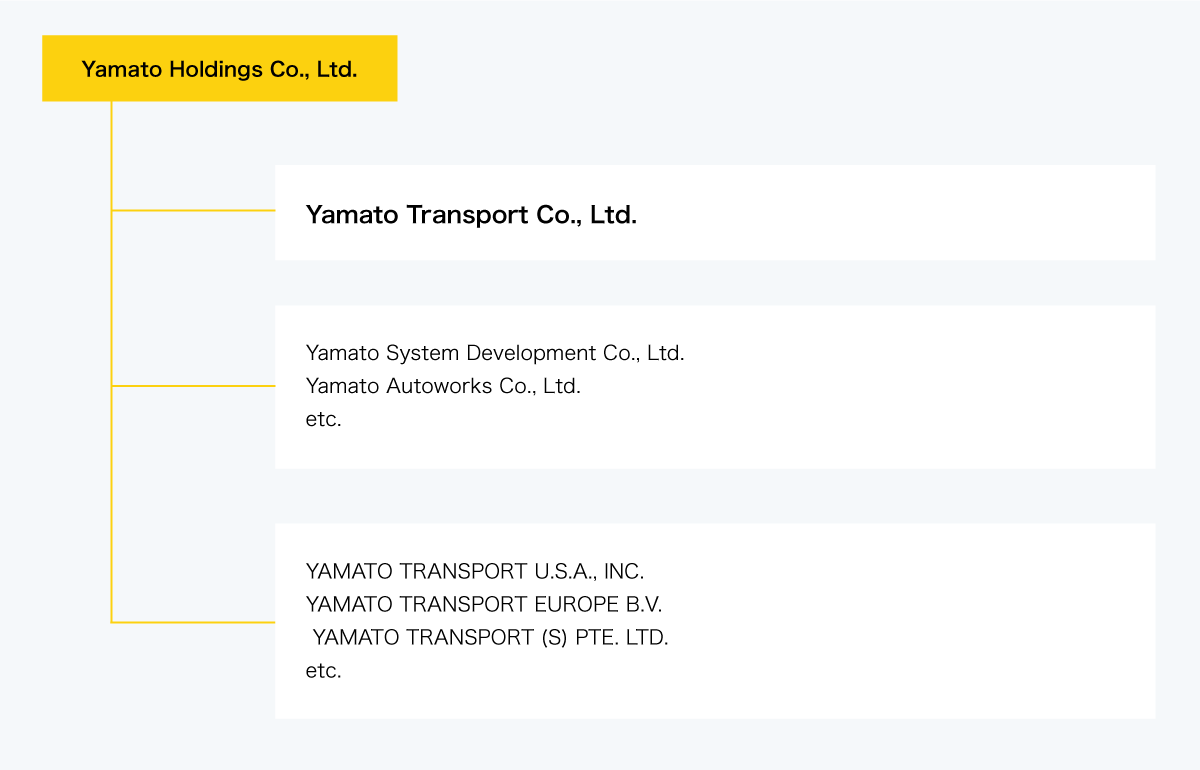
Task: Click Yamato System Development Co., Ltd. text
Action: (x=494, y=353)
